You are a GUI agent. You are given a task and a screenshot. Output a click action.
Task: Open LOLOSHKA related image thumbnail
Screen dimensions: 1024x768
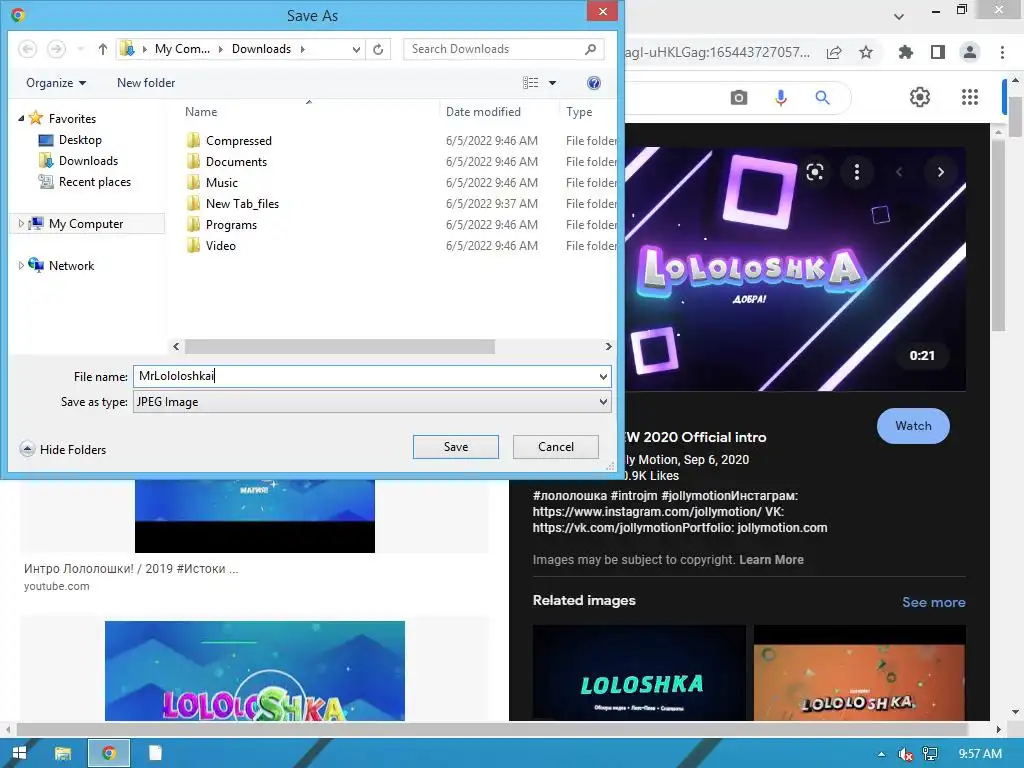[639, 673]
